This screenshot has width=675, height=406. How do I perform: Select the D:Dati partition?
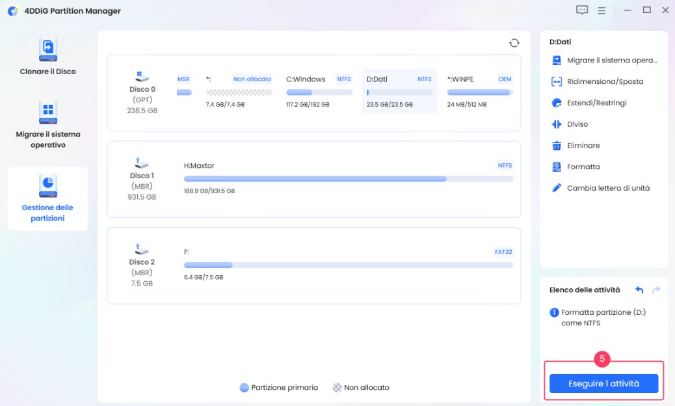pos(399,91)
